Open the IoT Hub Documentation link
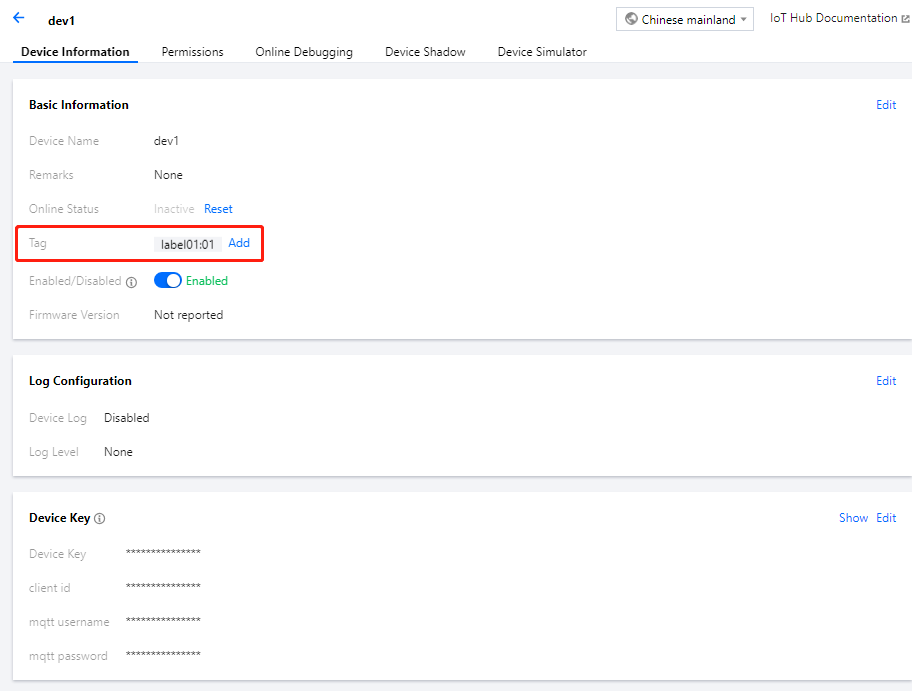Image resolution: width=912 pixels, height=691 pixels. point(833,19)
